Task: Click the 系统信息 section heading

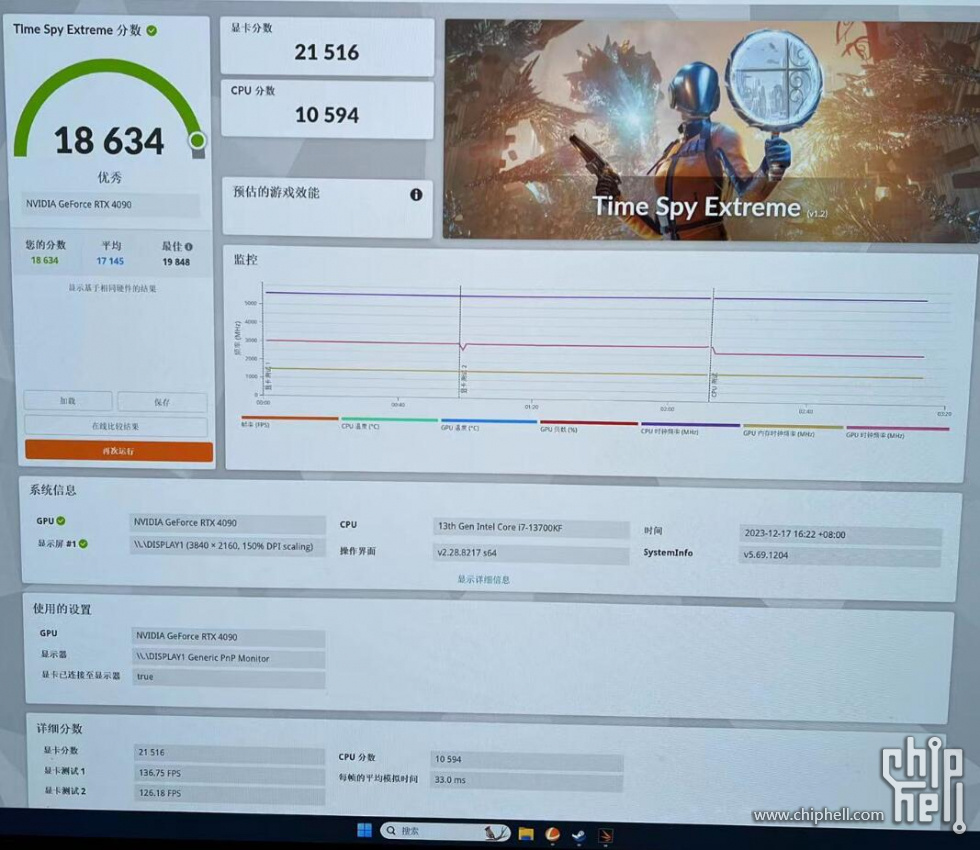Action: [x=52, y=490]
